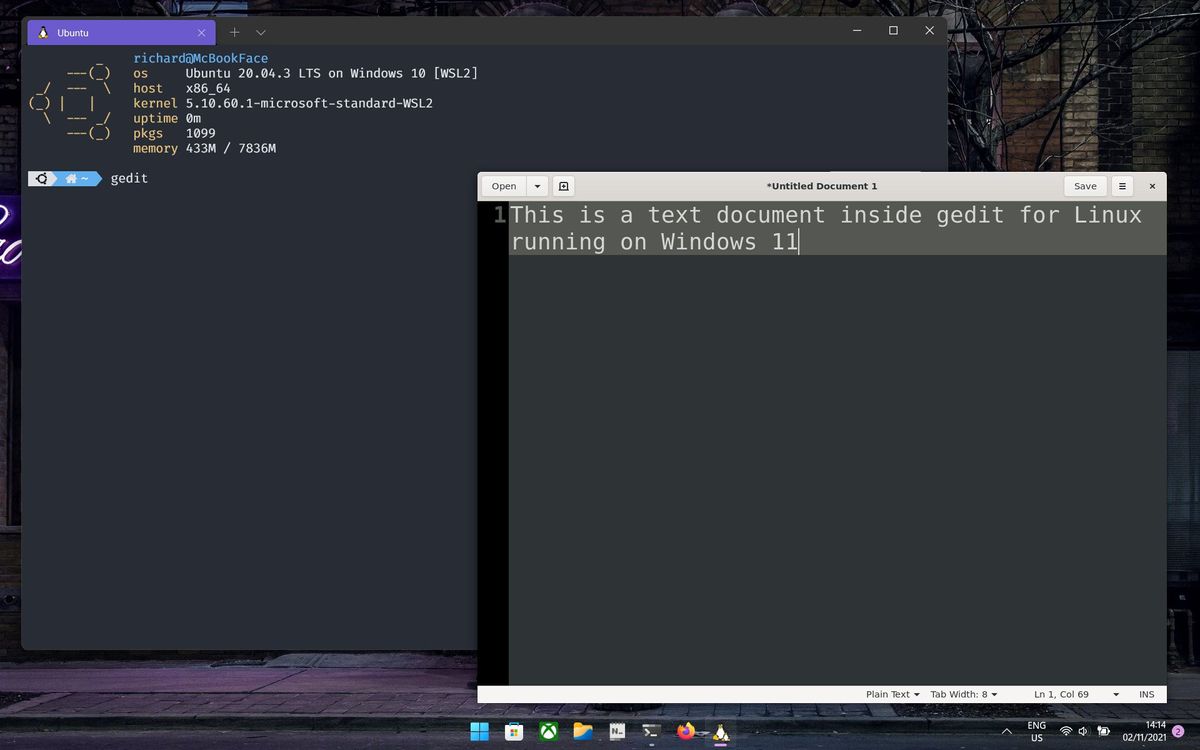The width and height of the screenshot is (1200, 750).
Task: Launch Firefox from the taskbar
Action: coord(686,732)
